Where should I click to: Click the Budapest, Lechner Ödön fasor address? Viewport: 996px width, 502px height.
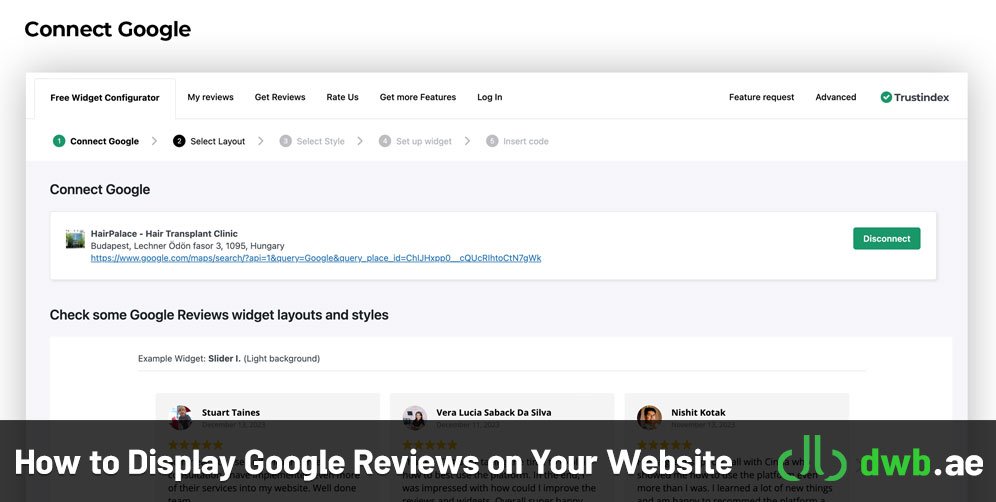pyautogui.click(x=187, y=245)
